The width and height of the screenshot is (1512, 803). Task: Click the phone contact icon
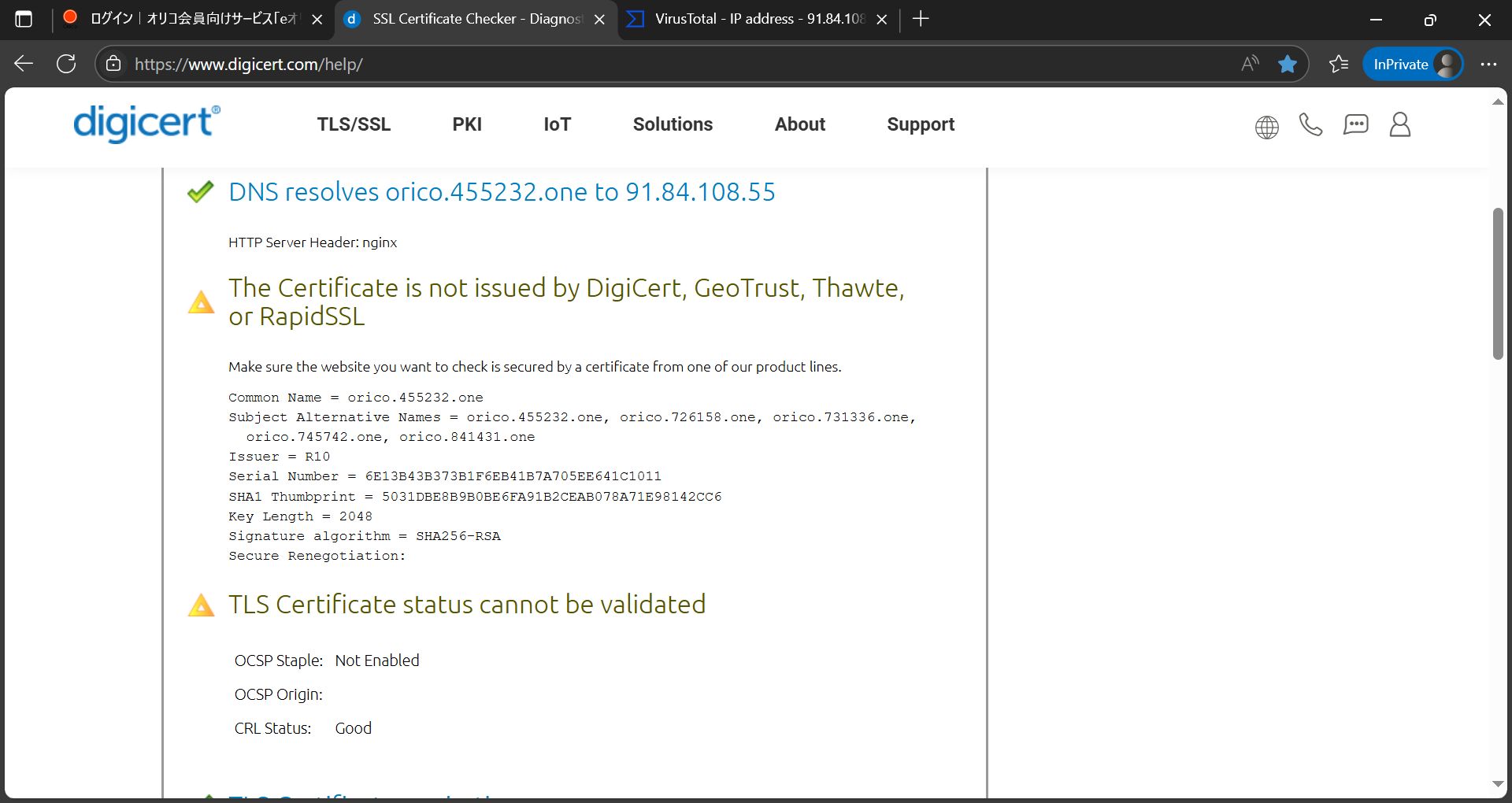point(1310,124)
